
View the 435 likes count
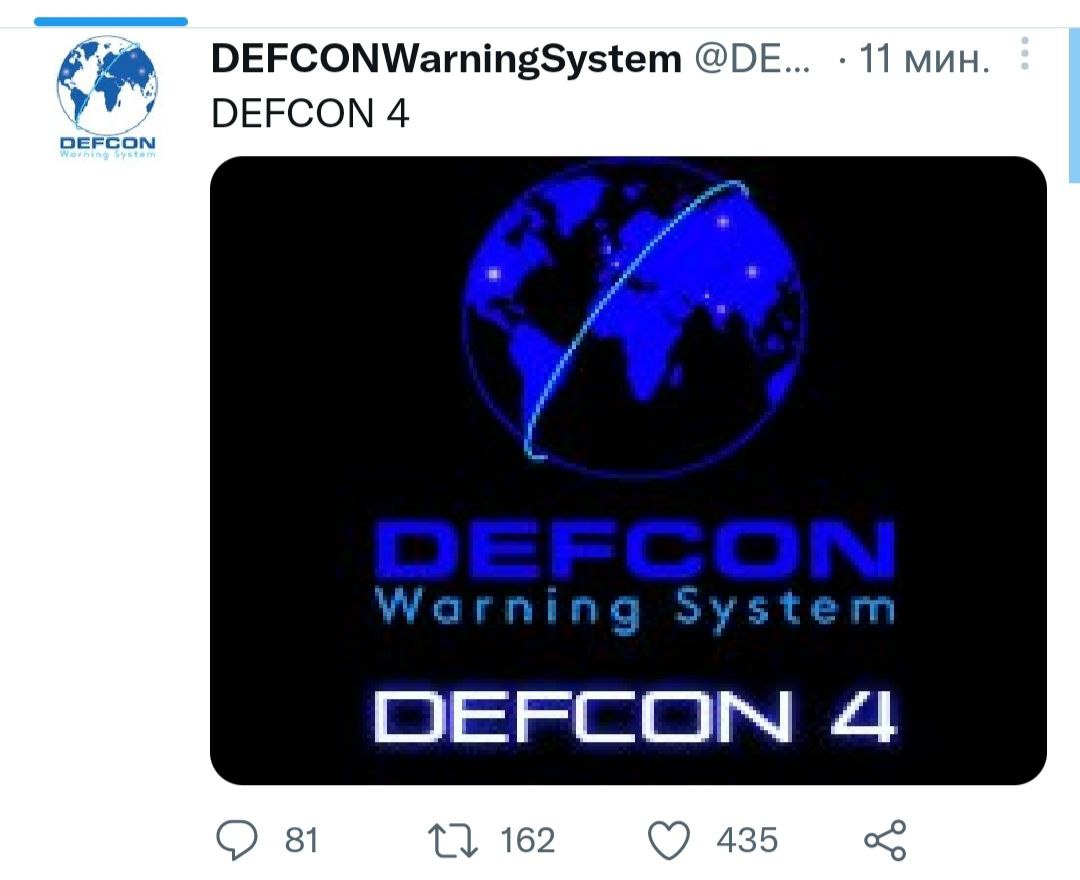click(x=747, y=841)
